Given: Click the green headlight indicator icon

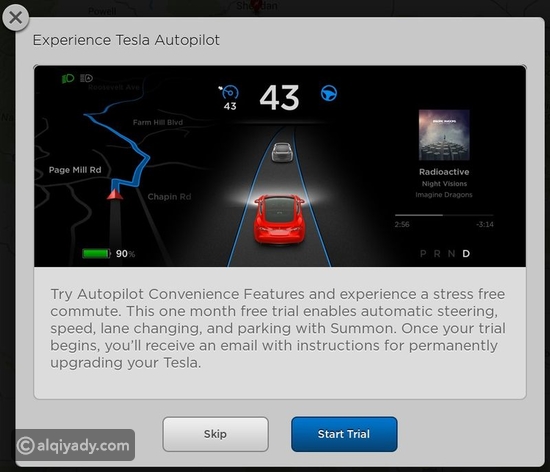Looking at the screenshot, I should click(x=68, y=78).
